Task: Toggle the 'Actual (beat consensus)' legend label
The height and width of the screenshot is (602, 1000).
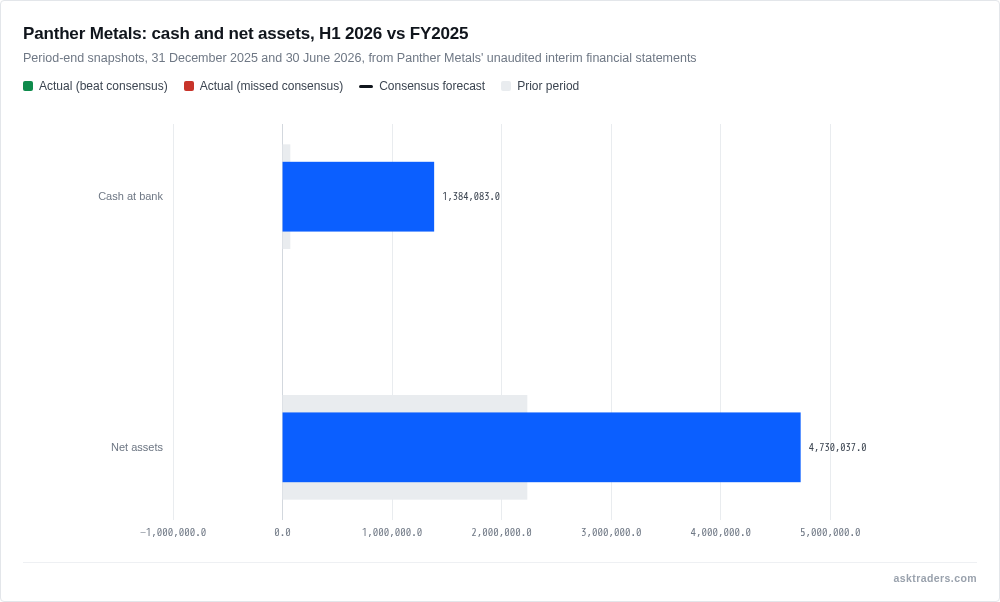Action: point(103,86)
